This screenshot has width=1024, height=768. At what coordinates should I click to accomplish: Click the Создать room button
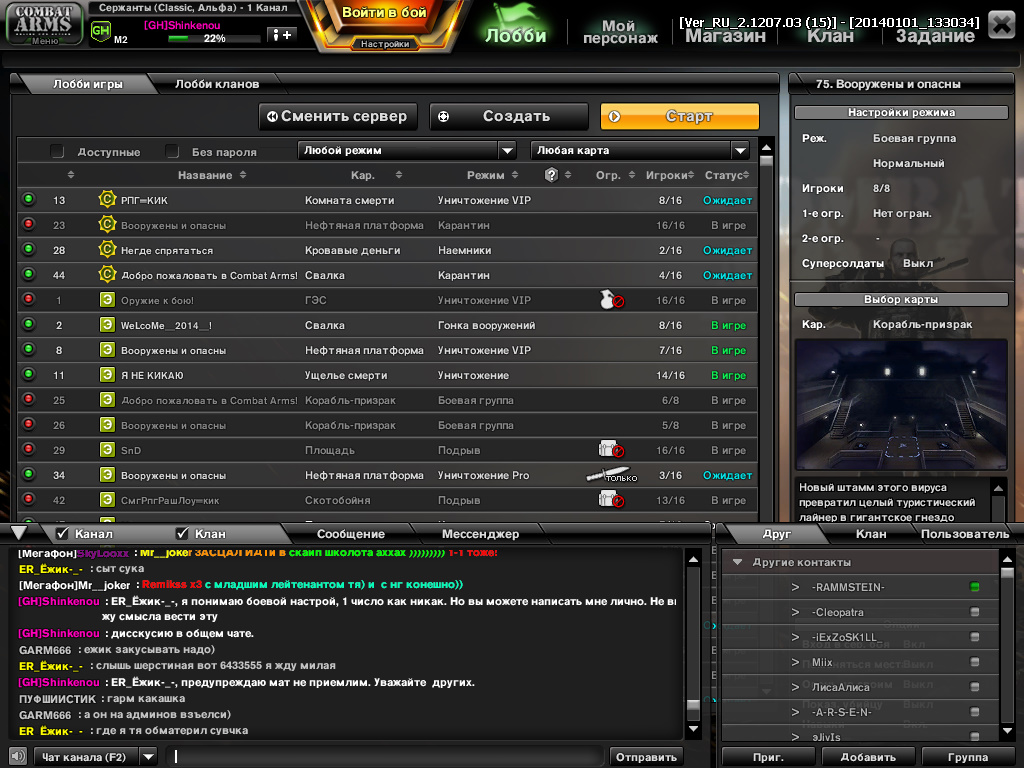[x=509, y=116]
